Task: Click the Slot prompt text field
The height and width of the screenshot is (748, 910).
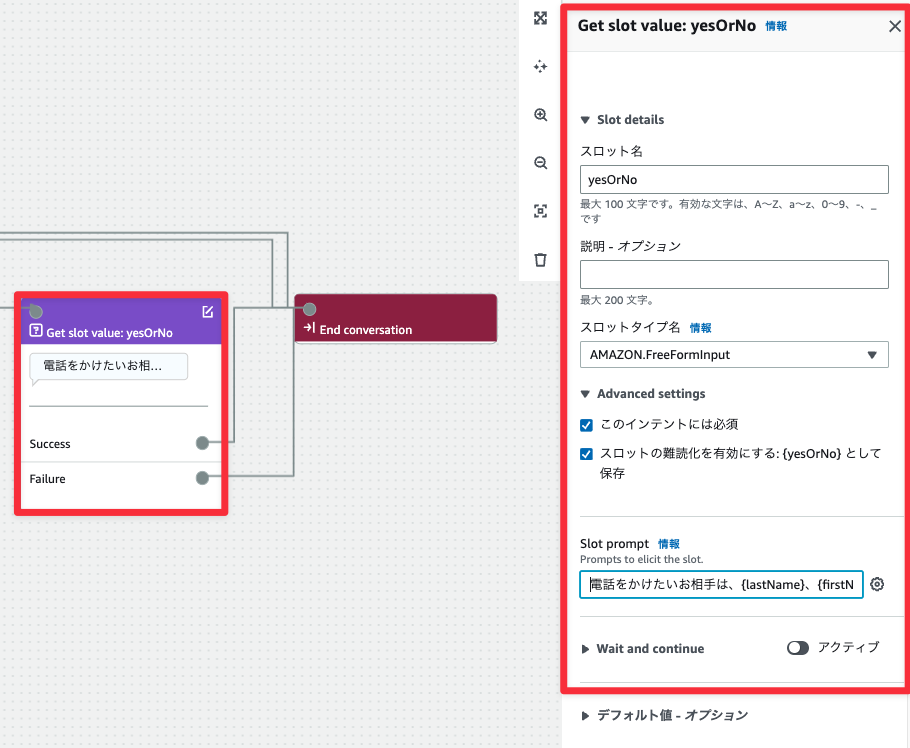Action: click(721, 584)
